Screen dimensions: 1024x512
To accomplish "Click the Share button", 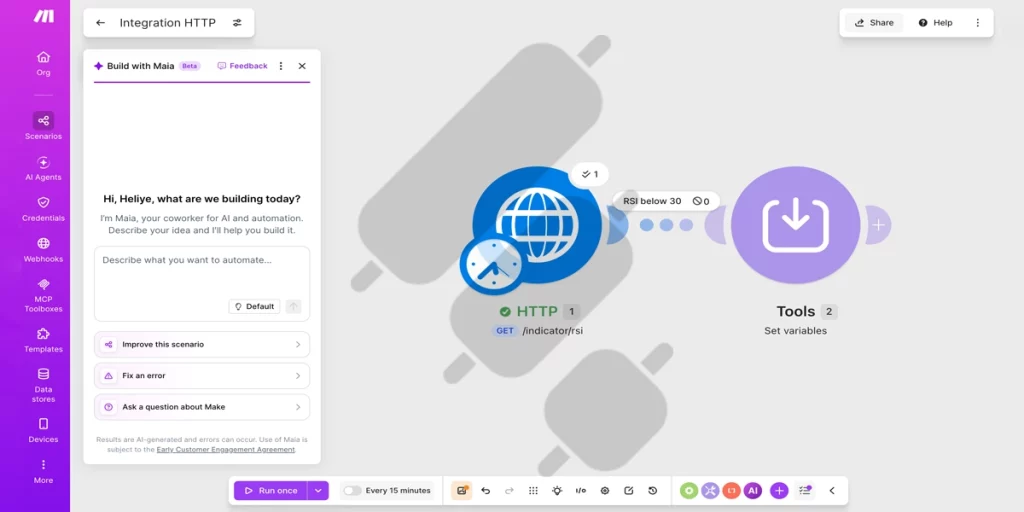I will pyautogui.click(x=874, y=23).
